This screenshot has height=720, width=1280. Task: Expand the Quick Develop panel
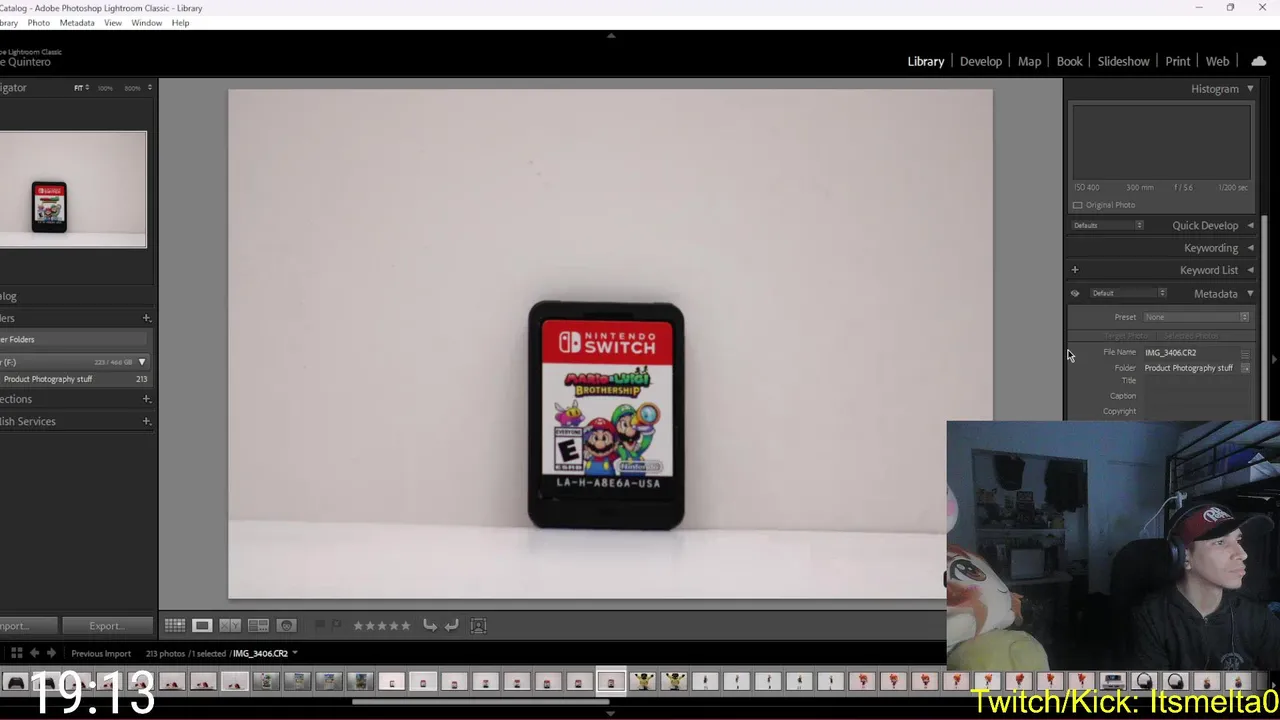click(1250, 226)
